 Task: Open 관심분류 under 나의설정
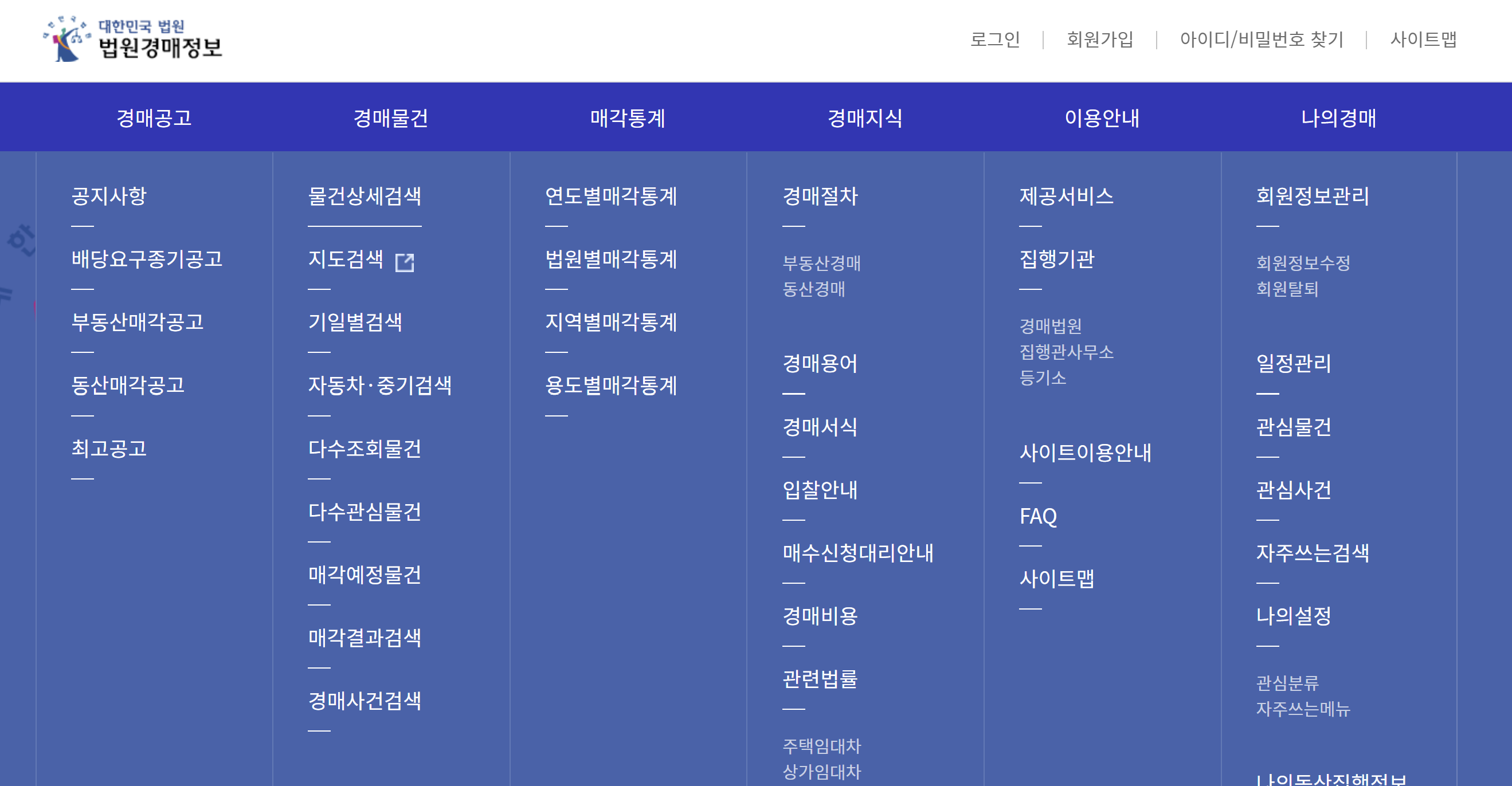pos(1287,683)
